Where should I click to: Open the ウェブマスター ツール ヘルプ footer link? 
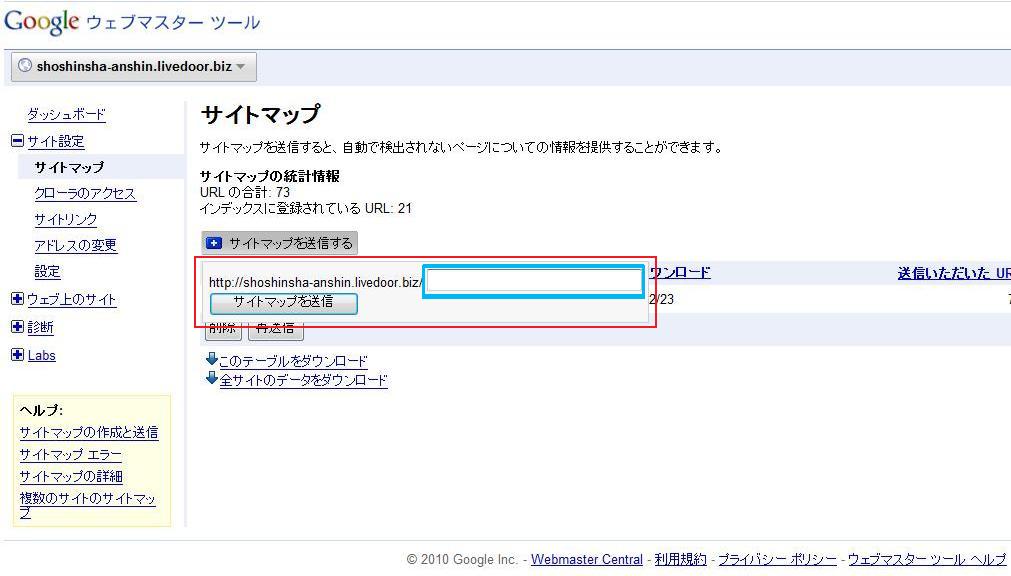click(927, 559)
